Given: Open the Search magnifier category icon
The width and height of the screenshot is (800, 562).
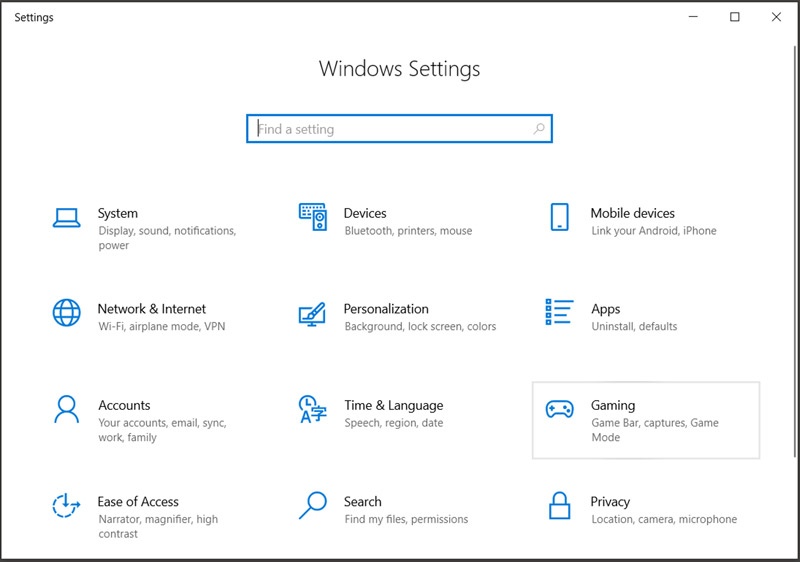Looking at the screenshot, I should tap(312, 505).
